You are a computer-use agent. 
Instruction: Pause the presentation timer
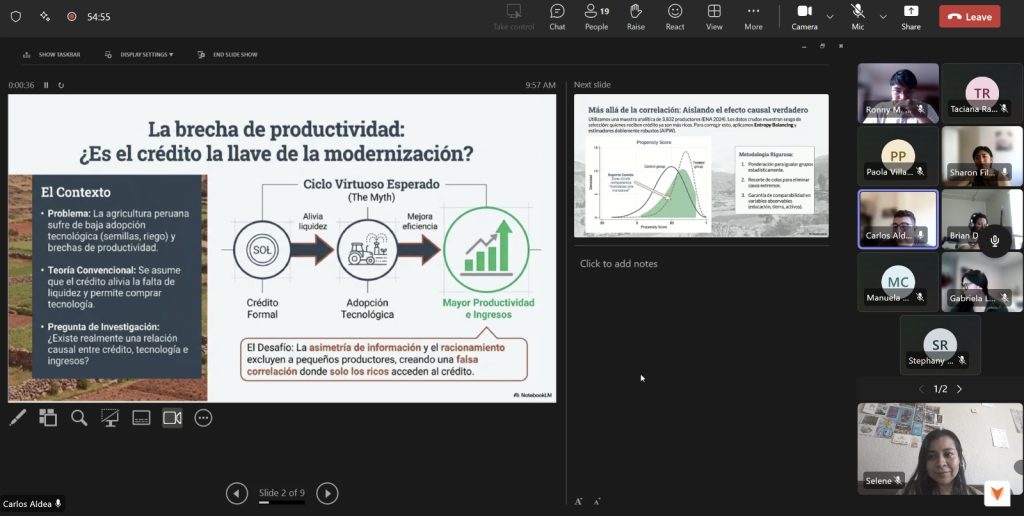(x=46, y=85)
